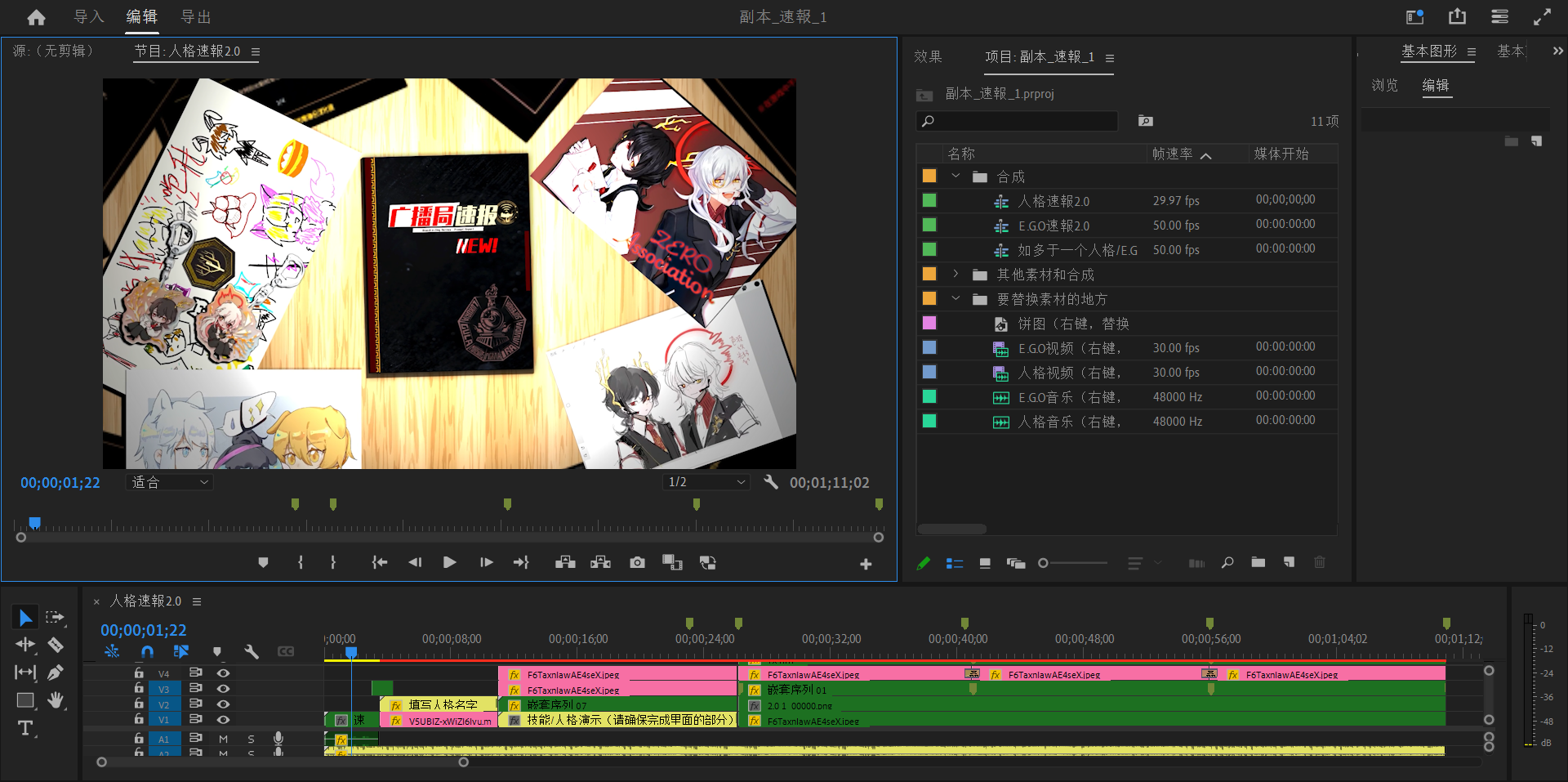Screen dimensions: 1568x782
Task: Select the Hand tool
Action: (x=56, y=700)
